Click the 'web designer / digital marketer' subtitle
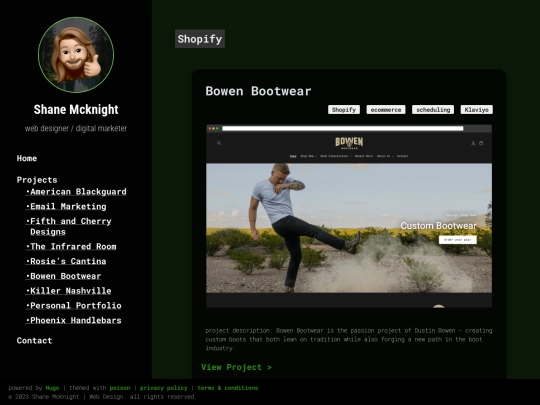Screen dimensions: 540x405 point(76,128)
